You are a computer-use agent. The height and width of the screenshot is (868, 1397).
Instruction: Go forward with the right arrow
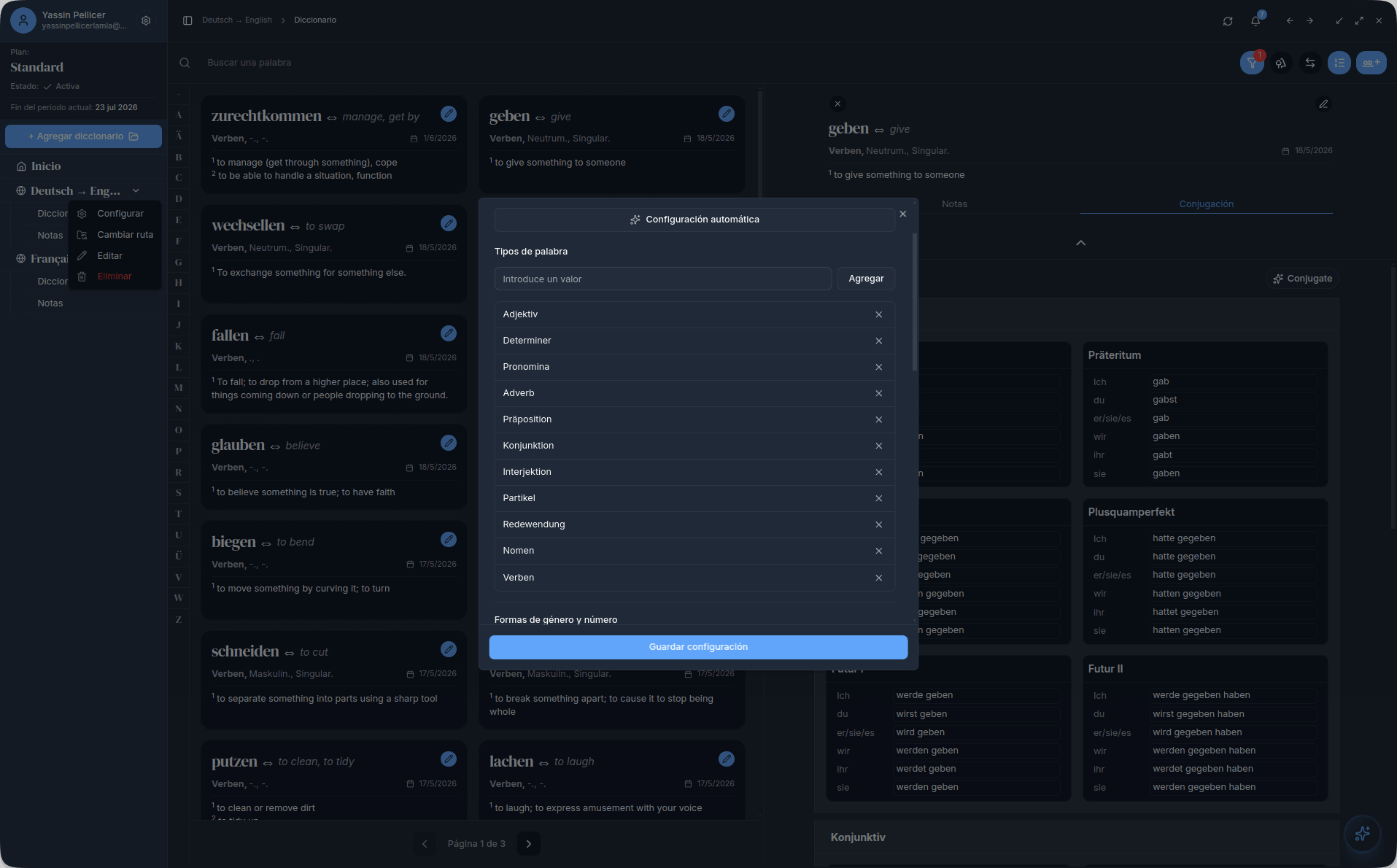click(1310, 21)
